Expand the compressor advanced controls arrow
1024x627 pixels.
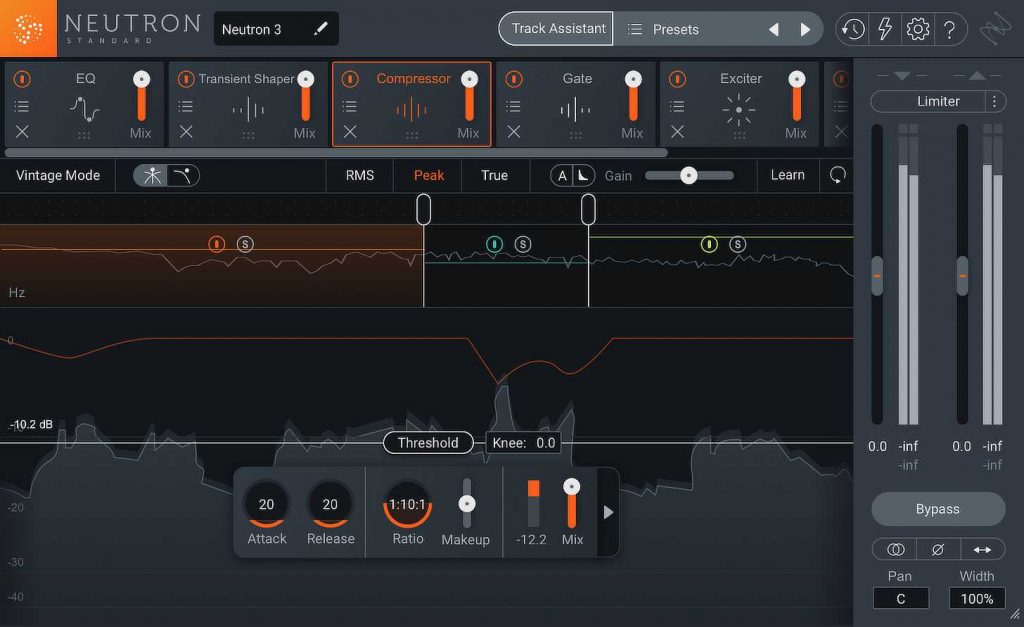[x=608, y=511]
